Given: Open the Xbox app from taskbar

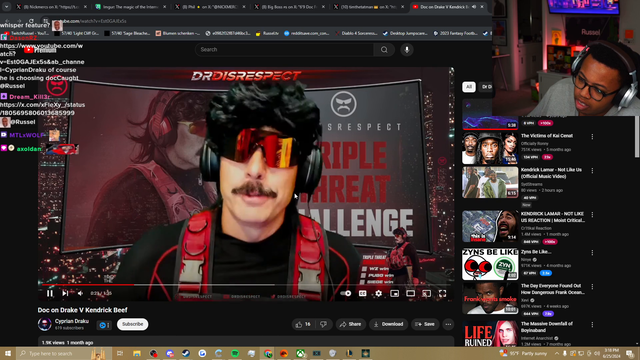Looking at the screenshot, I should [x=300, y=353].
